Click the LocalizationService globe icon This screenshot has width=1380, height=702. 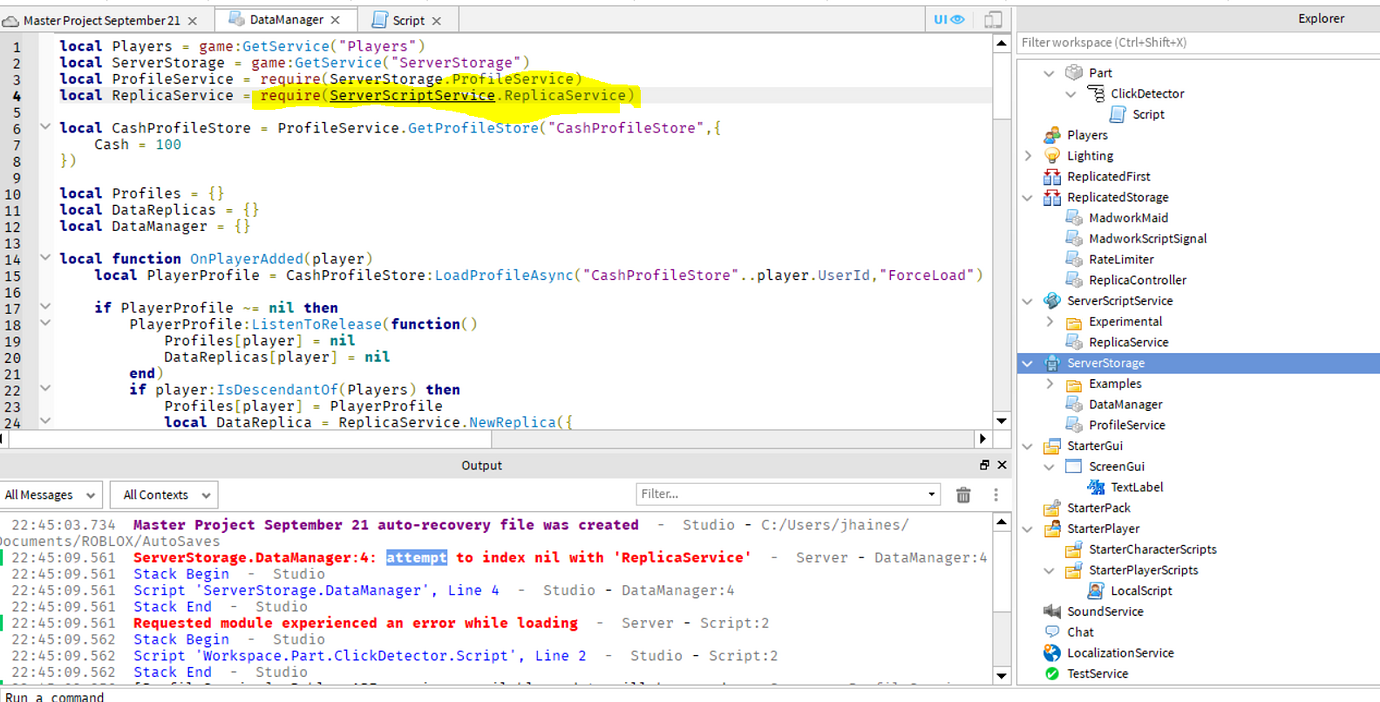(1051, 652)
